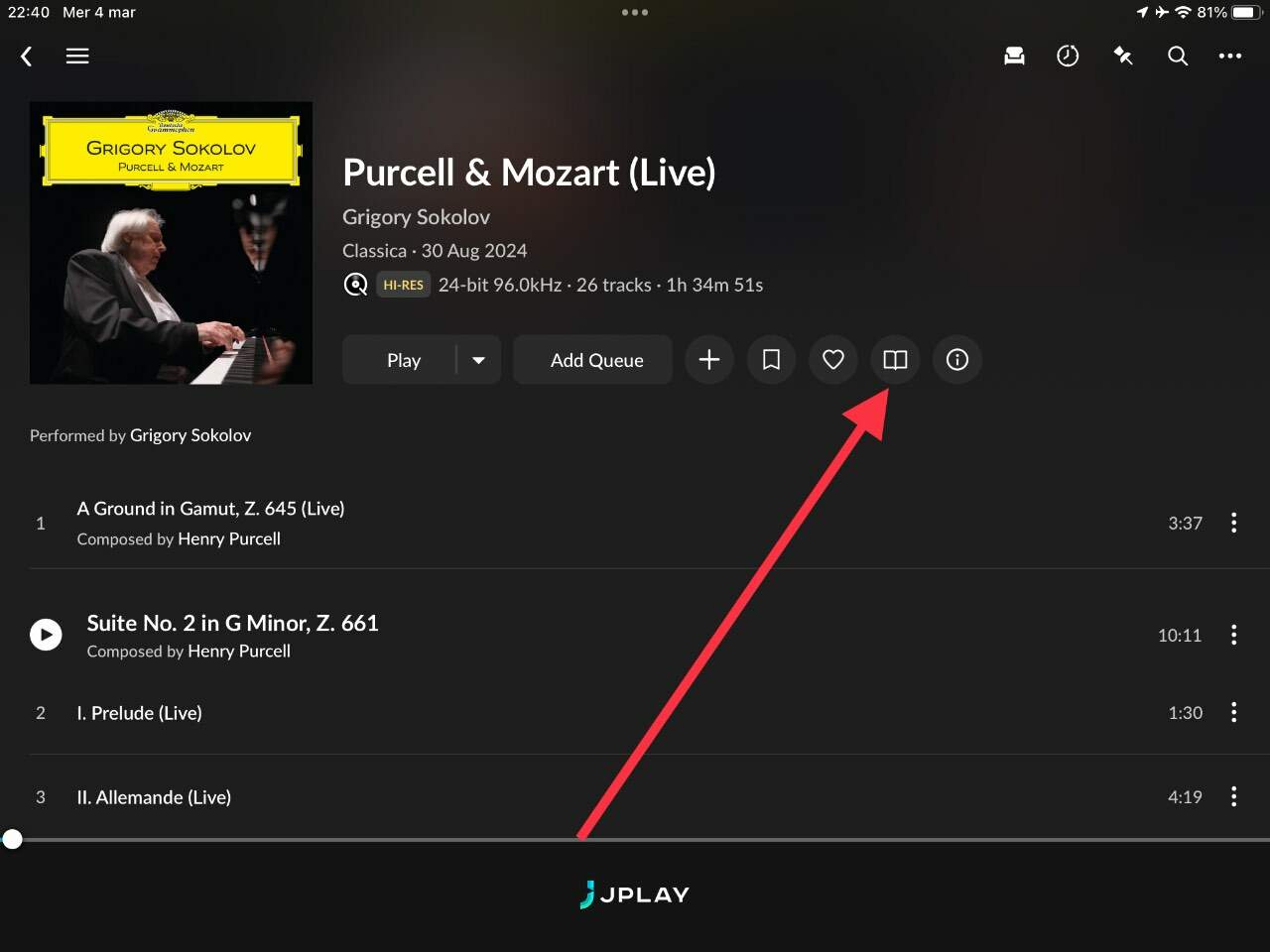Open the recent history clock icon
Image resolution: width=1270 pixels, height=952 pixels.
tap(1068, 57)
